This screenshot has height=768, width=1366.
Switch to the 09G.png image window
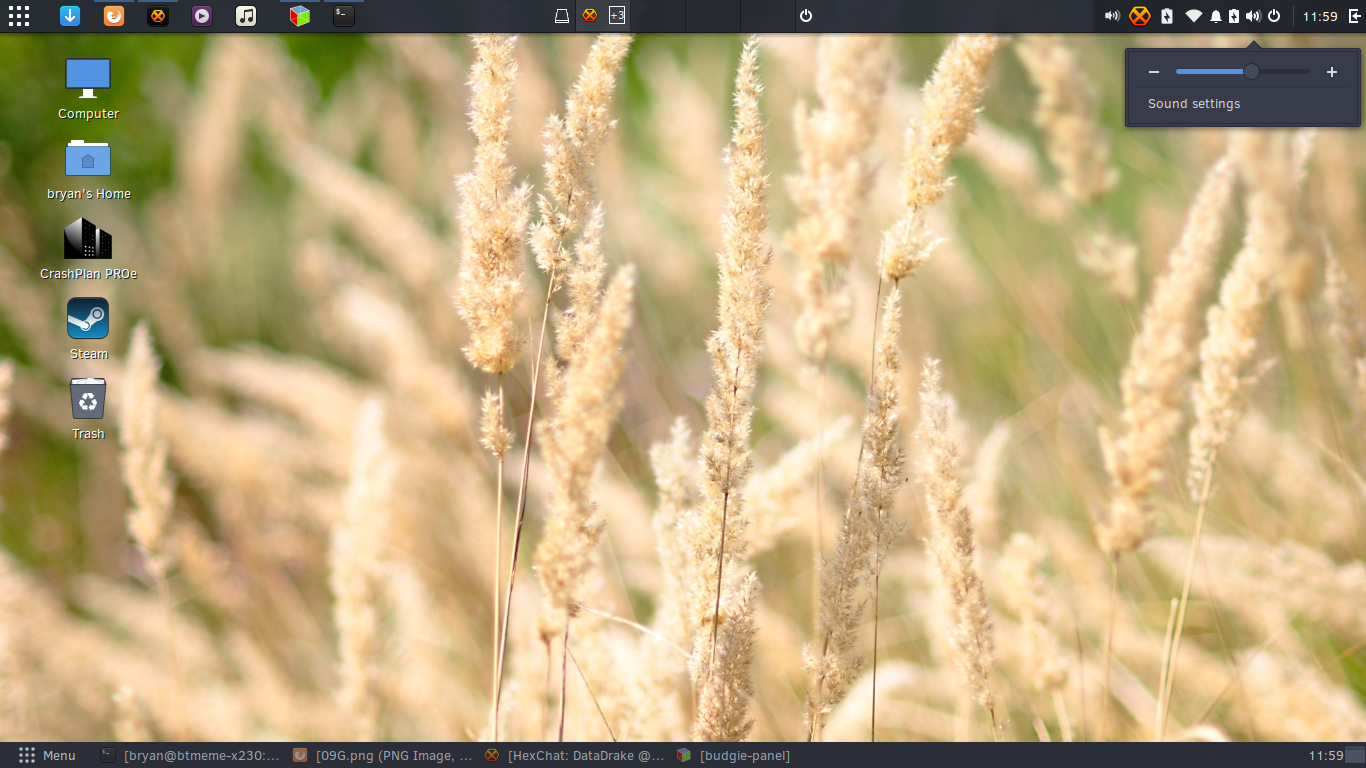[382, 755]
